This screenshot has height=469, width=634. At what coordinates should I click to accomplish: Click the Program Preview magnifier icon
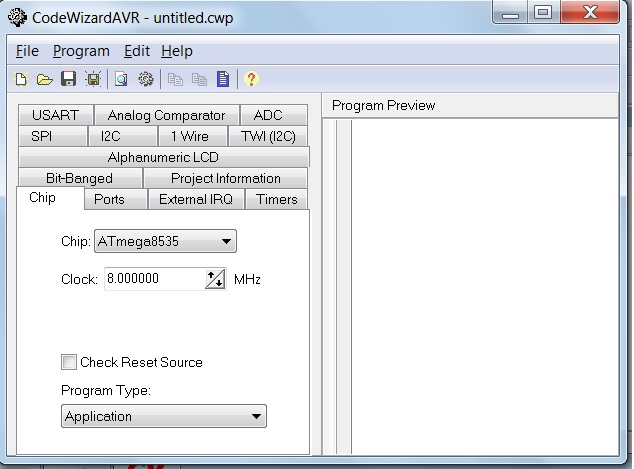121,79
